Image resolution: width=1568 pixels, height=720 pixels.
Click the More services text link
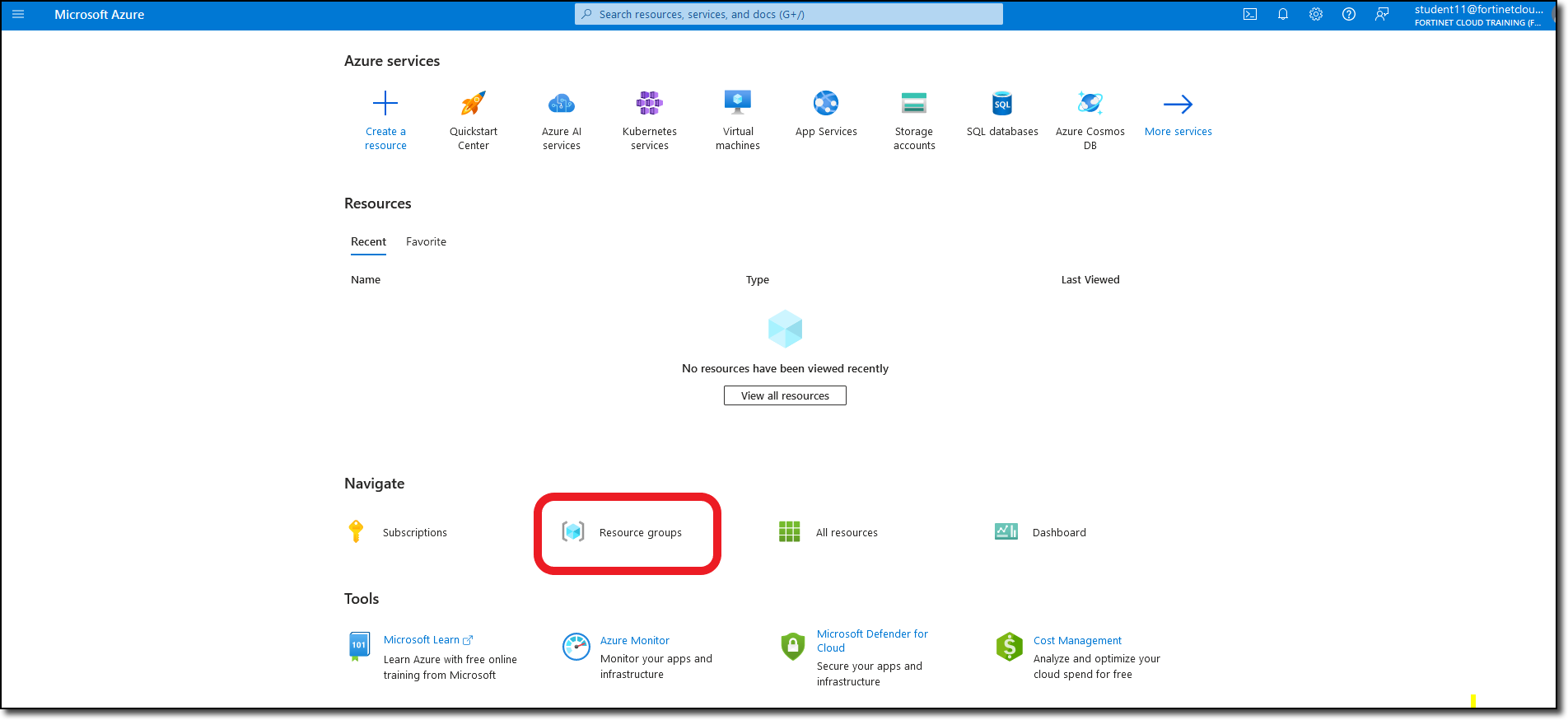[1178, 132]
